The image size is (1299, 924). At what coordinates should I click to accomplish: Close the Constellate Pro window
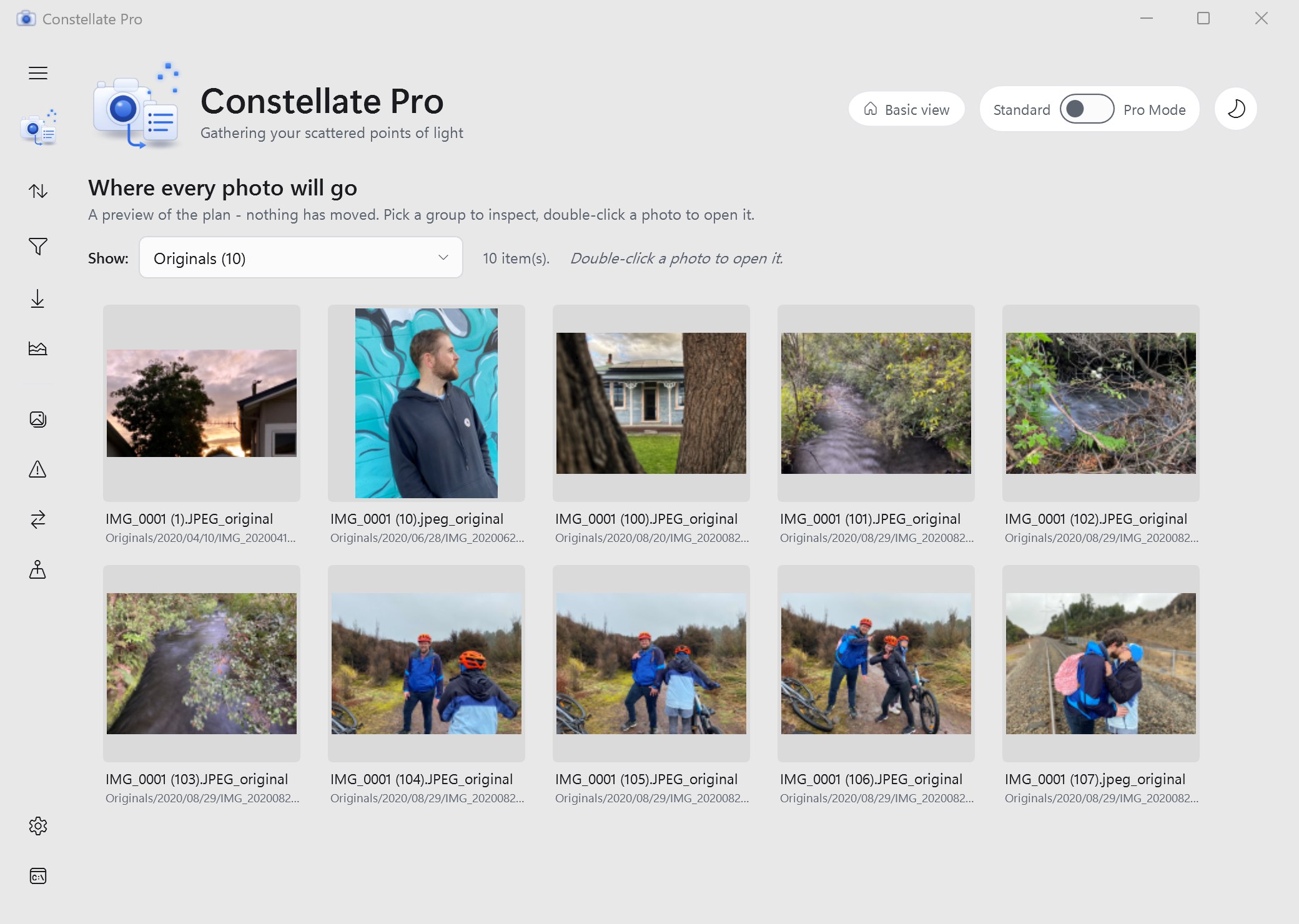click(x=1262, y=18)
